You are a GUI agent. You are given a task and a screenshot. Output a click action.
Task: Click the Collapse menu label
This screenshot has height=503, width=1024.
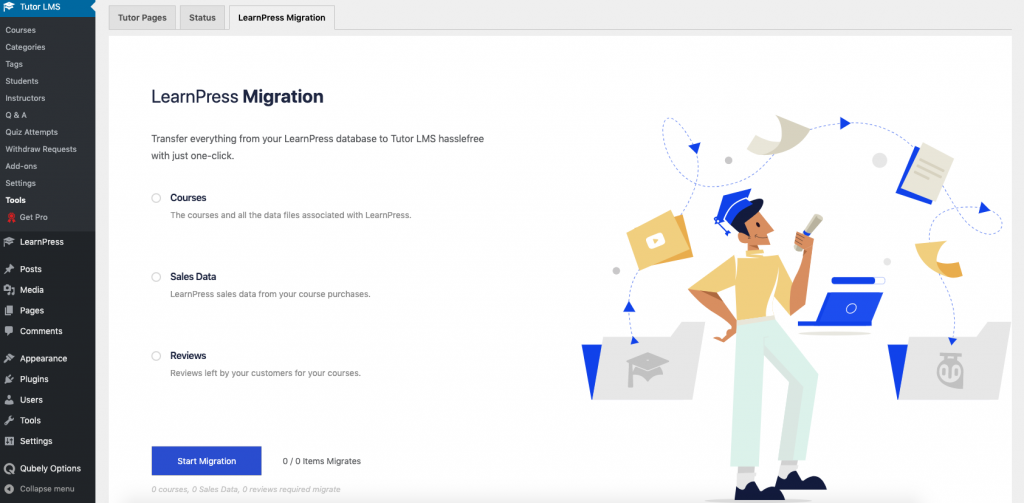[47, 489]
